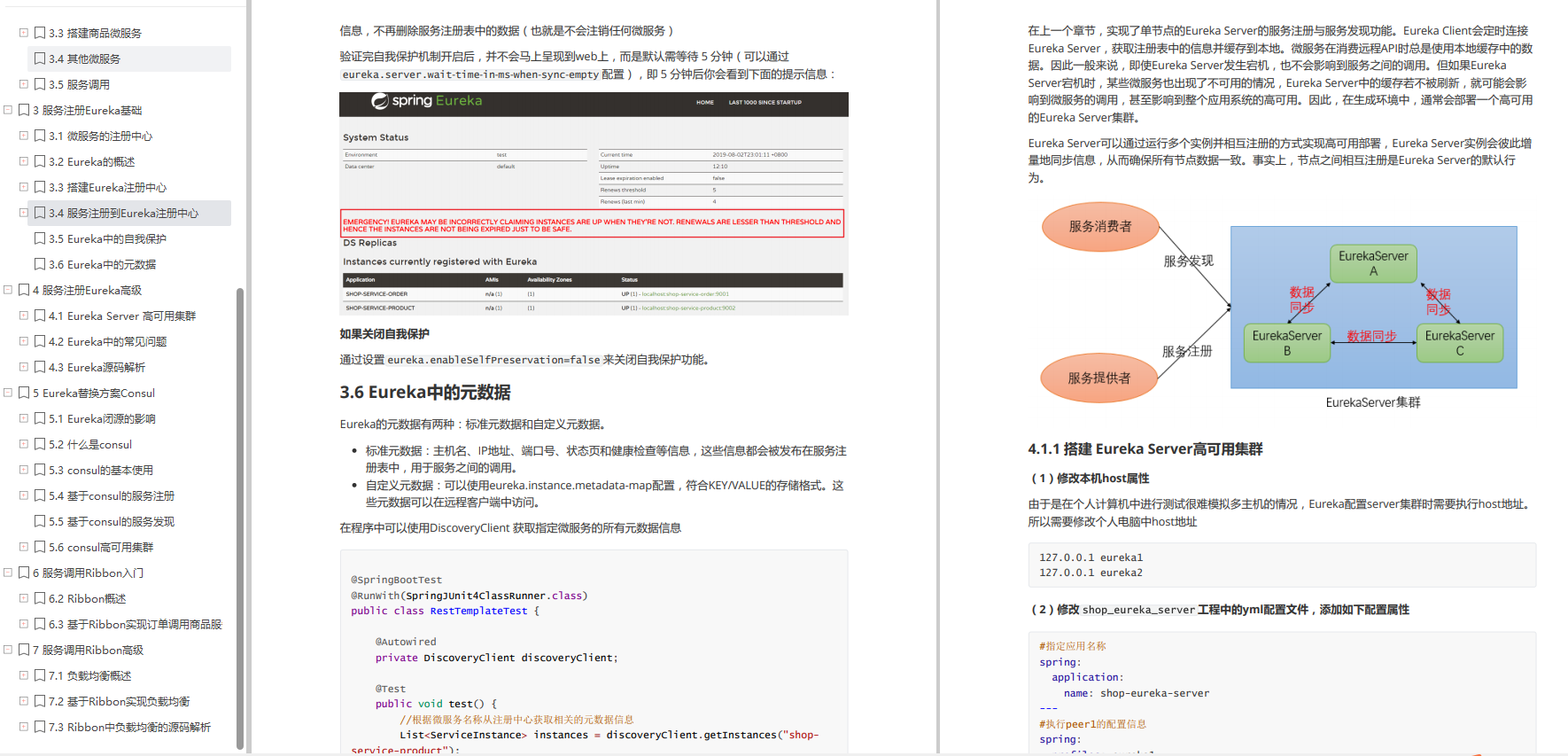Click the bookmark icon of 3.5 服务调用
Image resolution: width=1568 pixels, height=756 pixels.
[40, 84]
